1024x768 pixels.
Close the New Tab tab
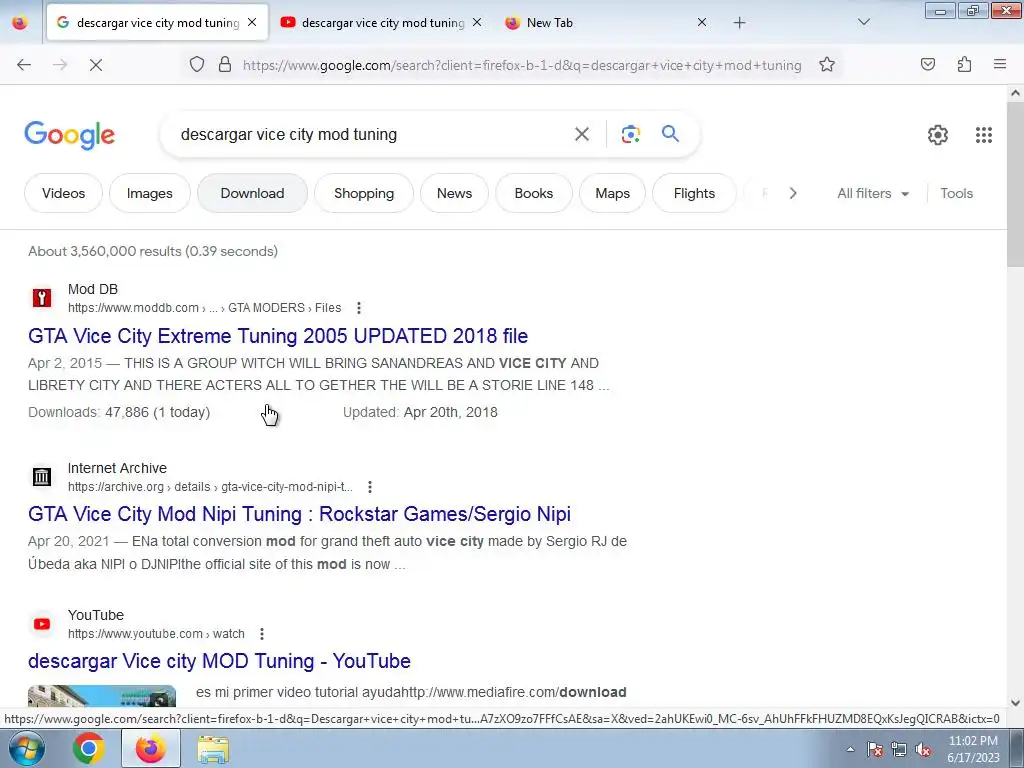click(x=701, y=22)
